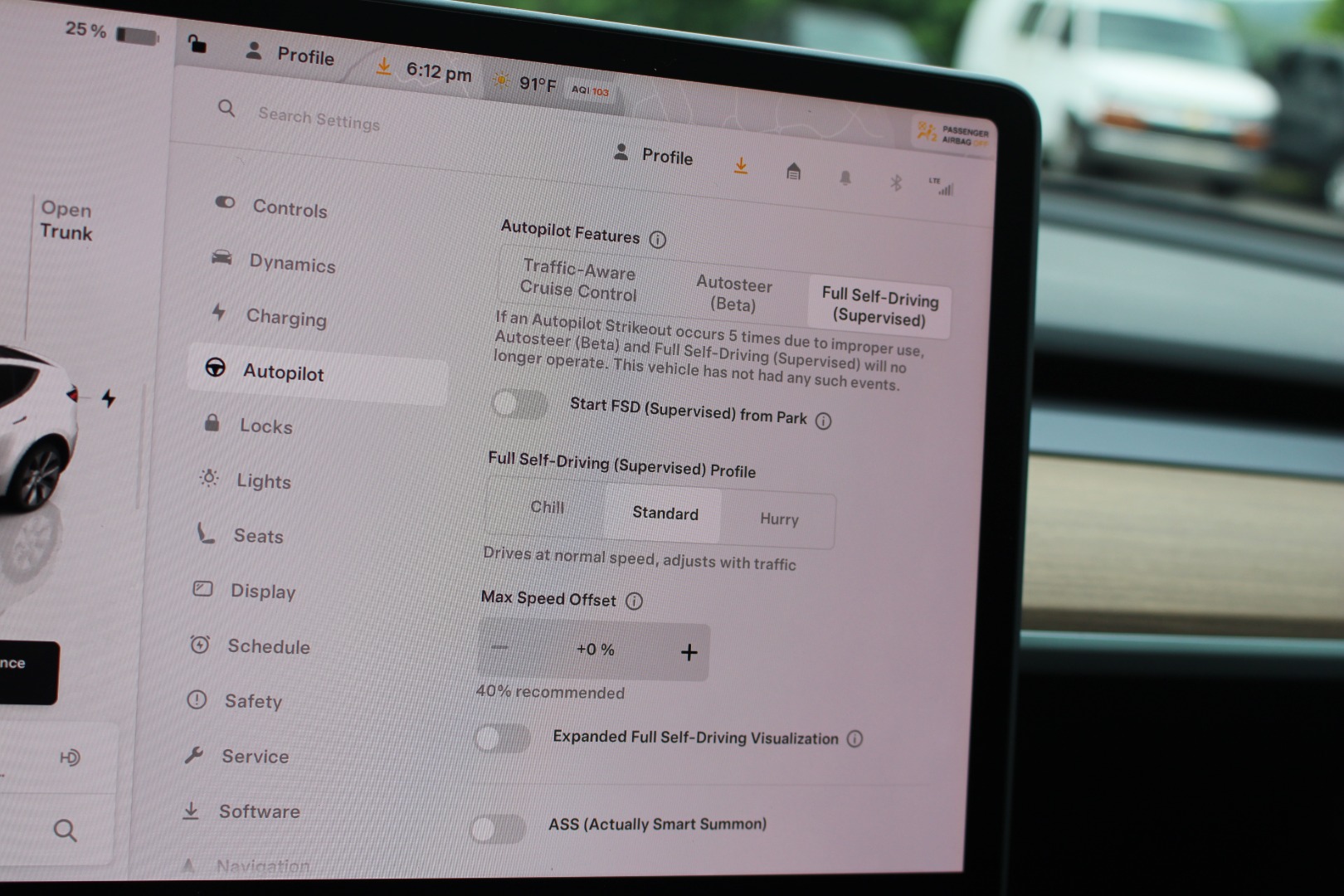The width and height of the screenshot is (1344, 896).
Task: Click the lock icon in status bar
Action: point(197,43)
